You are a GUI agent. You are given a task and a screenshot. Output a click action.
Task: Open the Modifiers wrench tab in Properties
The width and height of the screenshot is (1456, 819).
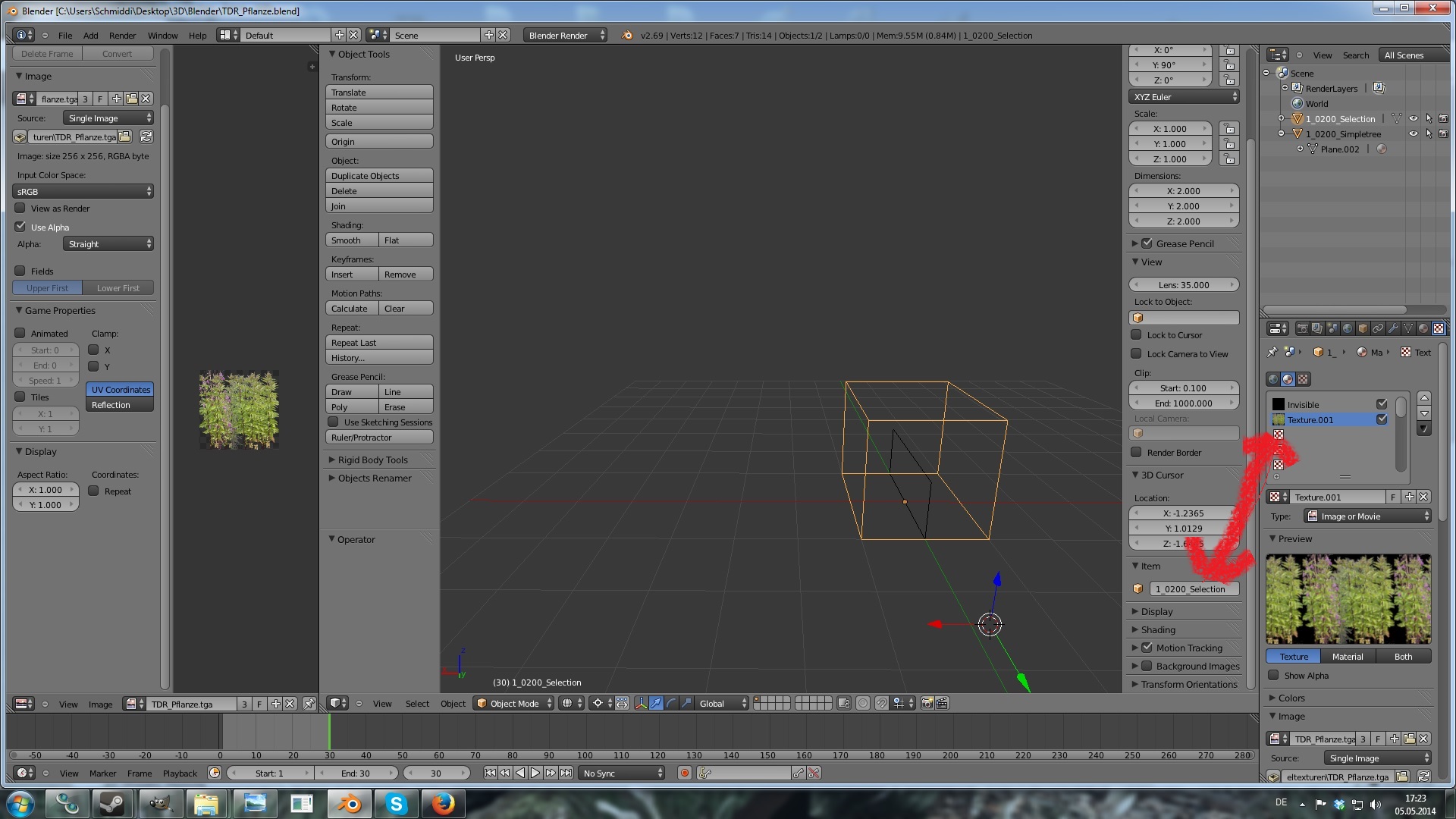(x=1393, y=328)
